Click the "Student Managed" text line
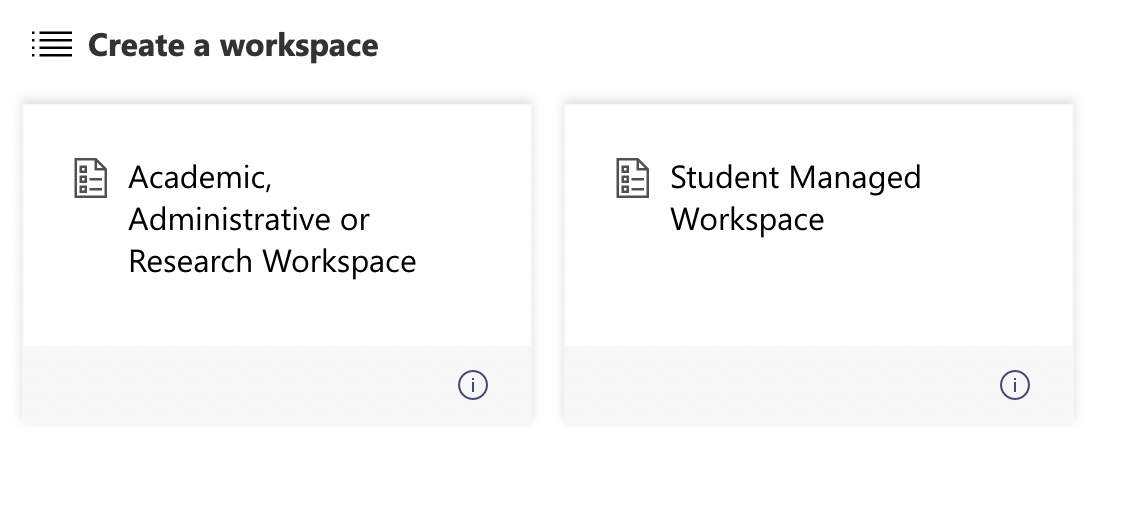The image size is (1132, 522). [x=795, y=177]
